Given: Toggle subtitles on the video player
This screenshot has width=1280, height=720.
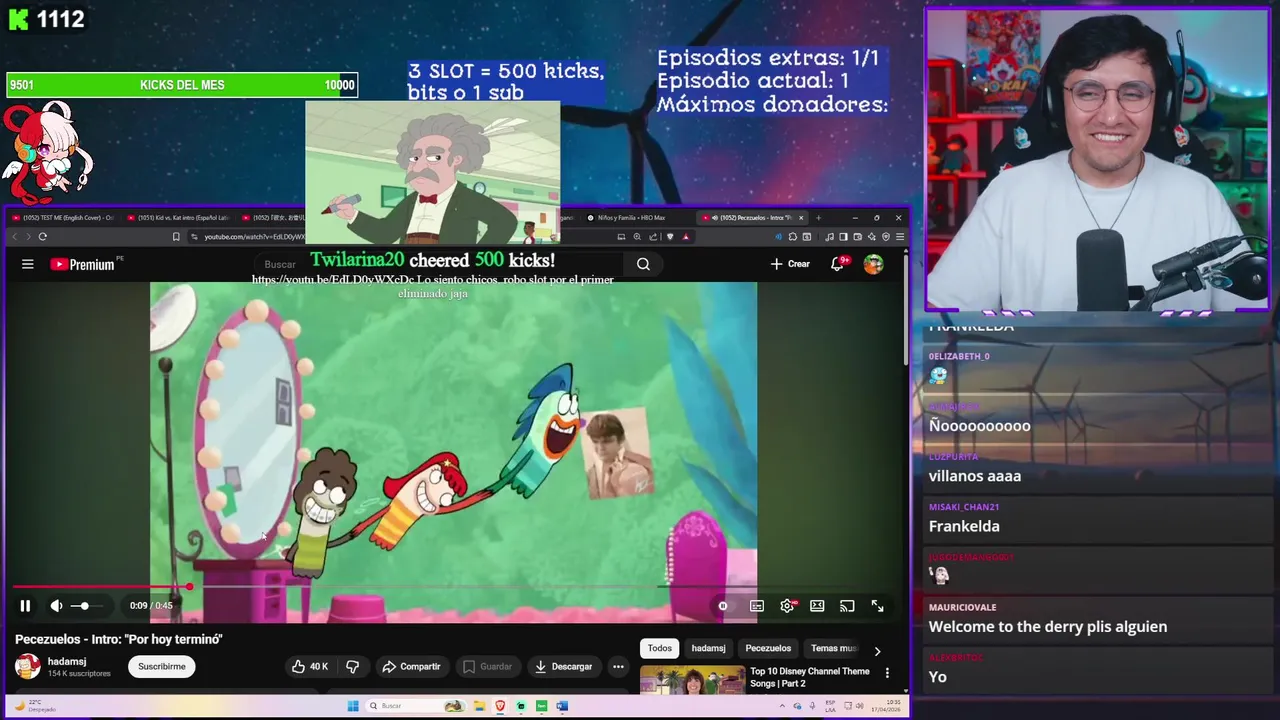Looking at the screenshot, I should point(757,605).
